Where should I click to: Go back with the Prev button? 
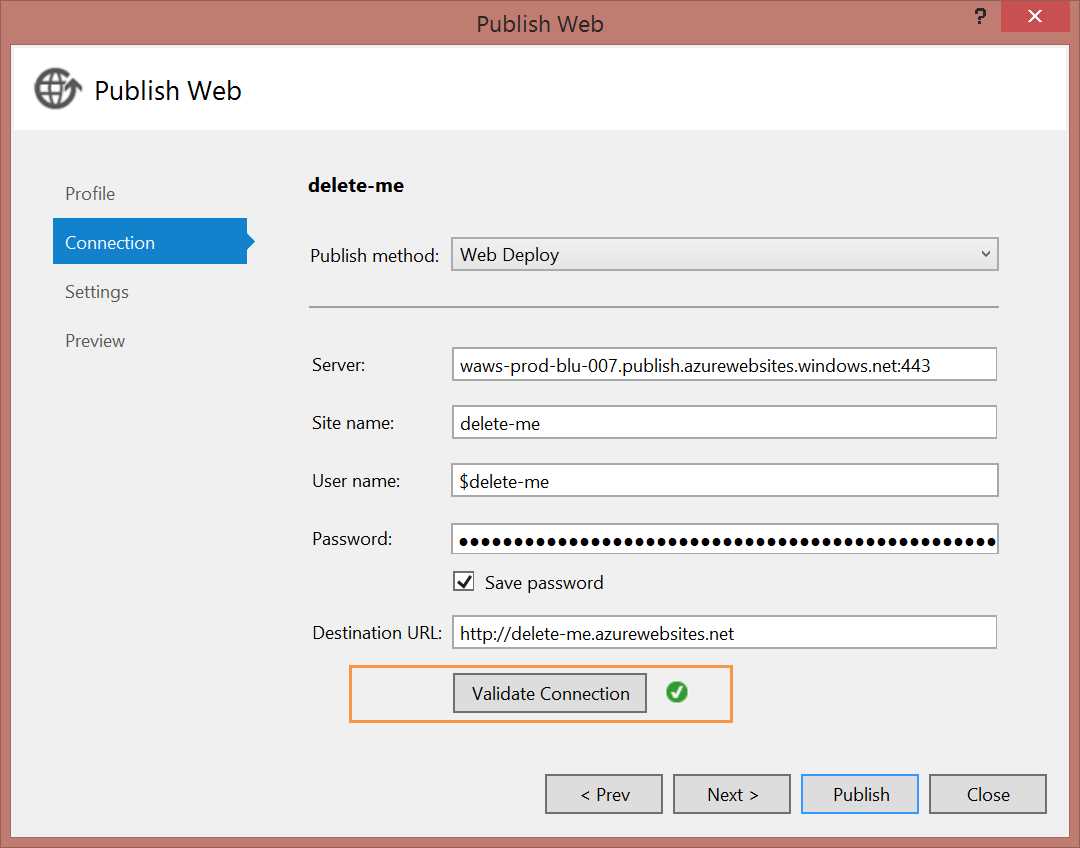pos(603,793)
